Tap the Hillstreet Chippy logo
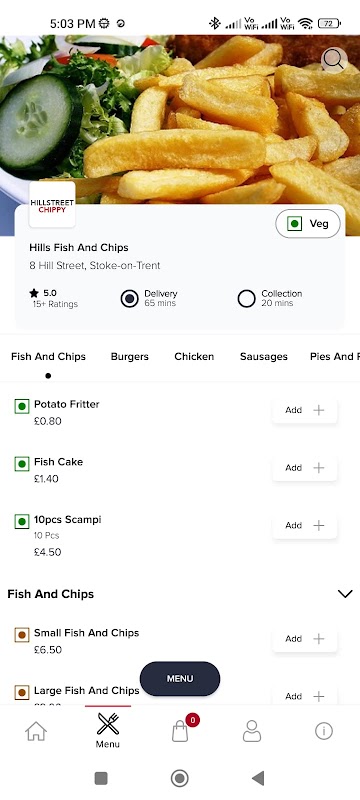This screenshot has width=360, height=800. pyautogui.click(x=52, y=205)
